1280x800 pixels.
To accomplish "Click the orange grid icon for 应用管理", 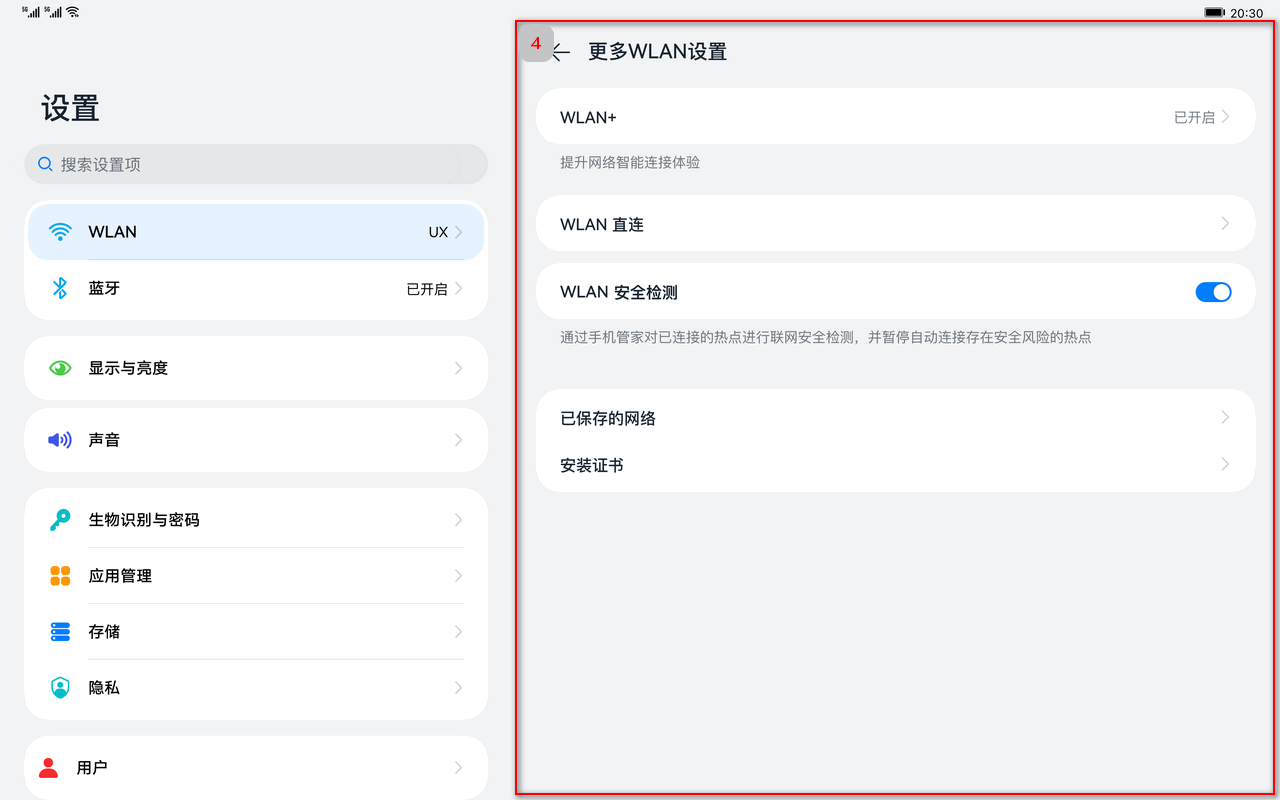I will (x=60, y=576).
